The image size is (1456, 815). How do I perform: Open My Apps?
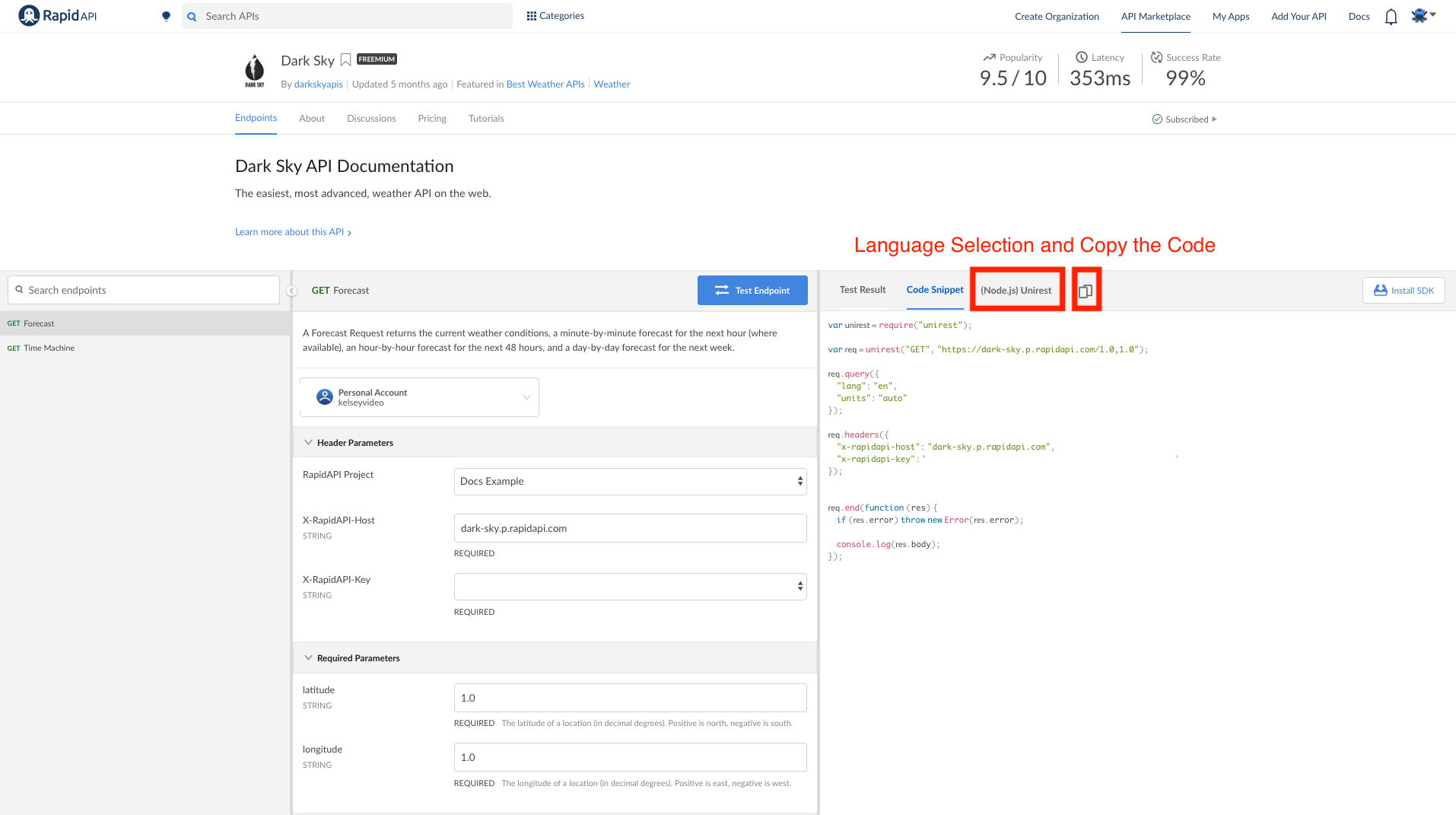(x=1231, y=17)
